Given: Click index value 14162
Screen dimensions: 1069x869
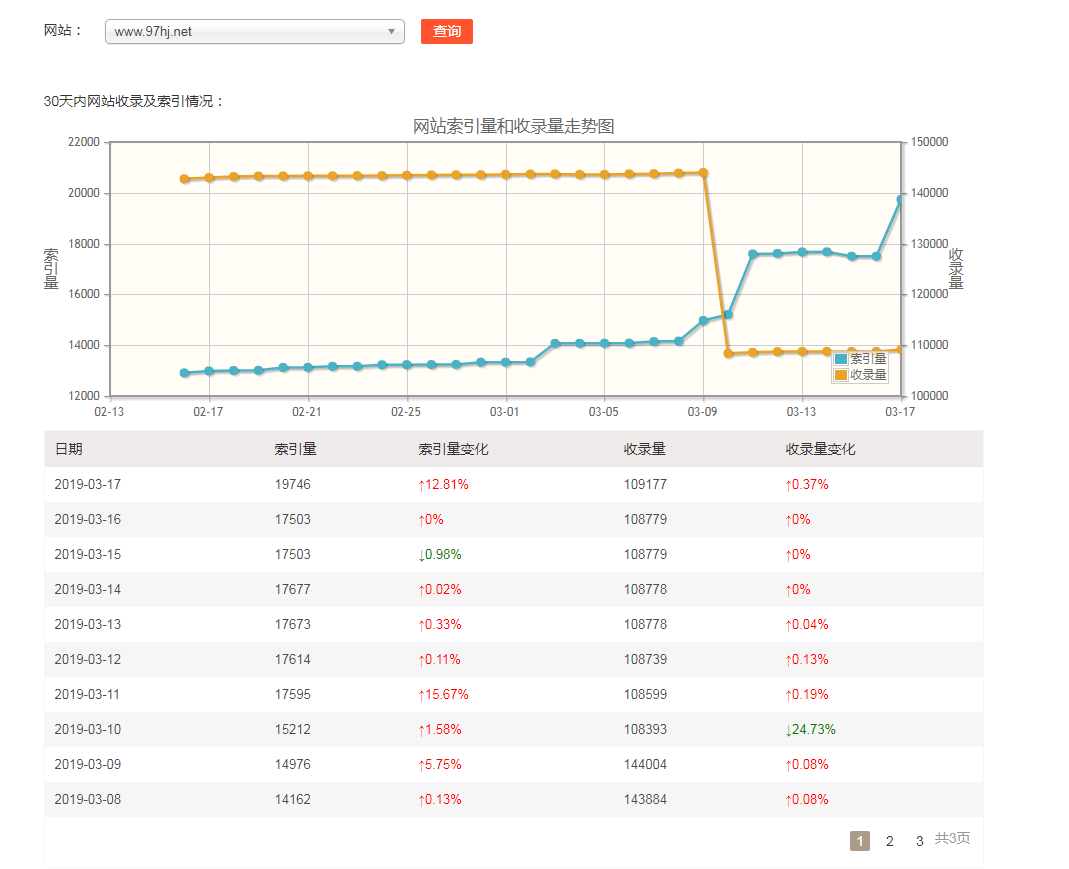Looking at the screenshot, I should (292, 799).
